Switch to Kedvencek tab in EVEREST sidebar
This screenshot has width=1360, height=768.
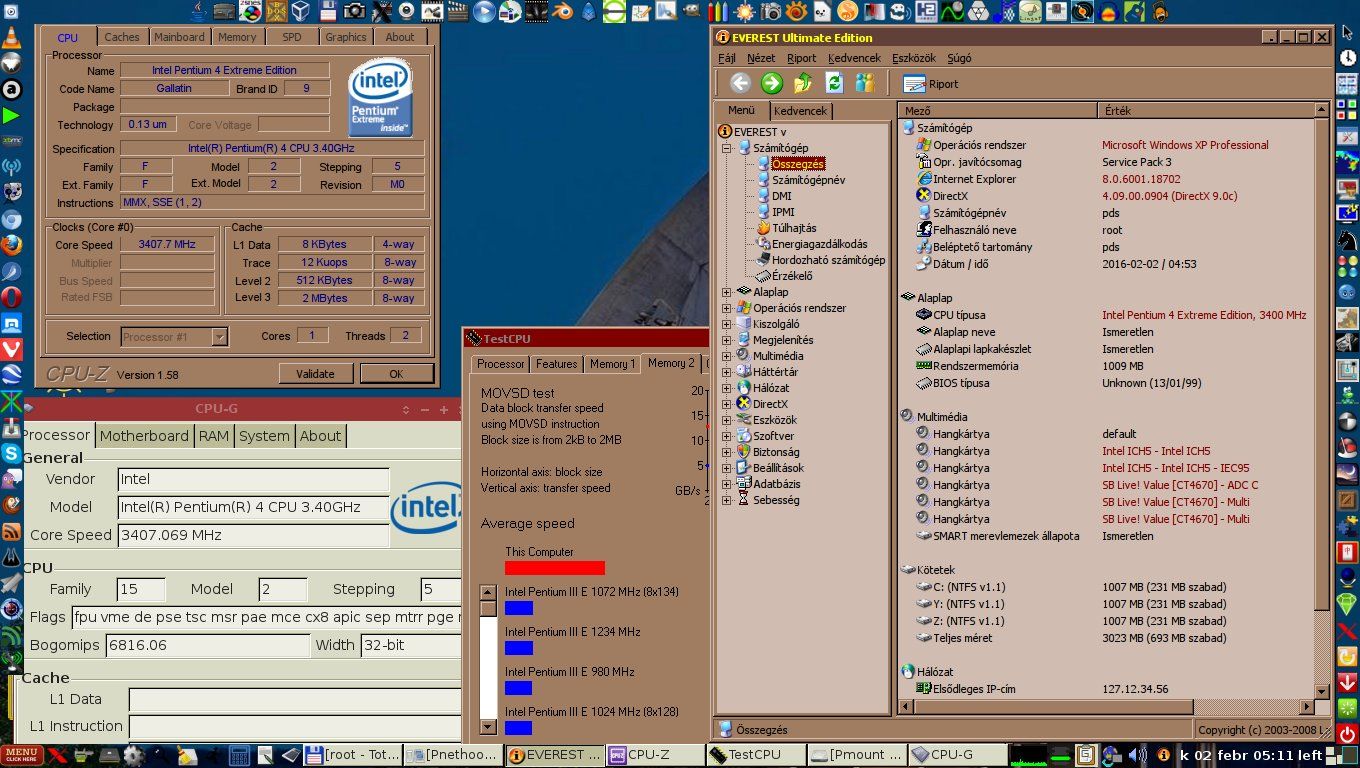point(801,111)
